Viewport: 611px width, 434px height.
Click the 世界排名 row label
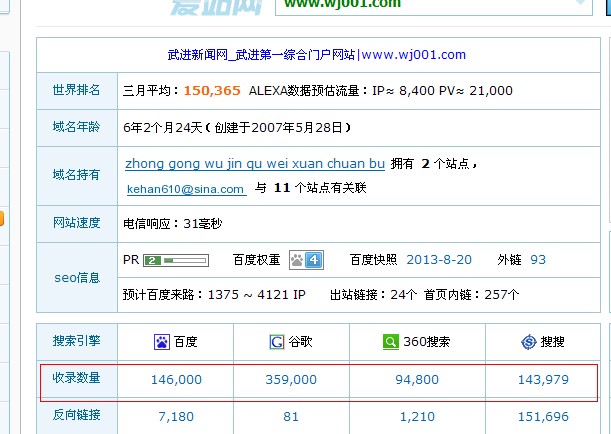[x=76, y=90]
